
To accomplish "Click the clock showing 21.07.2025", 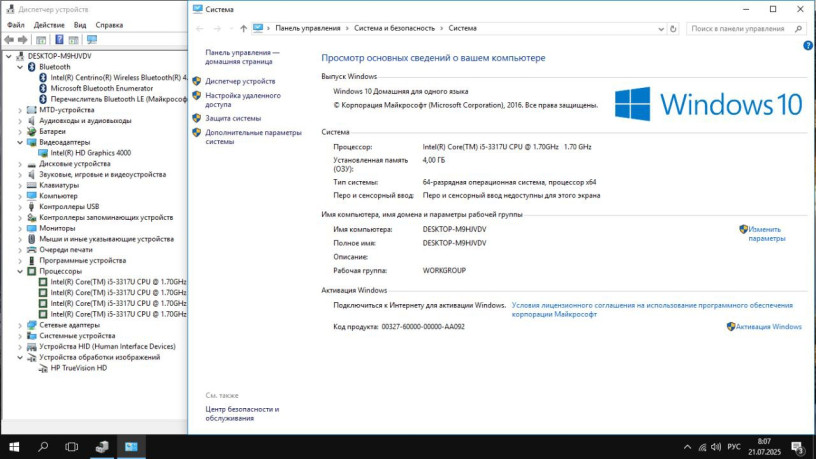I will (x=765, y=447).
